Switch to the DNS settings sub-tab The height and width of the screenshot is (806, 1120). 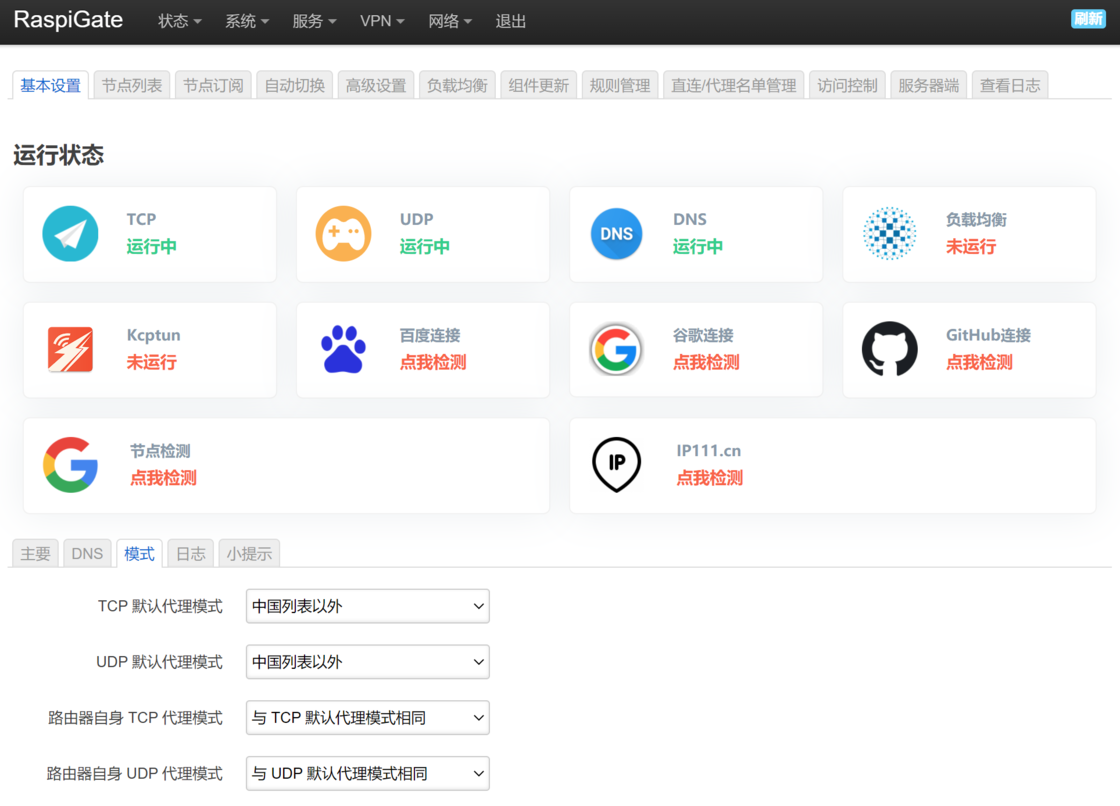(x=87, y=554)
